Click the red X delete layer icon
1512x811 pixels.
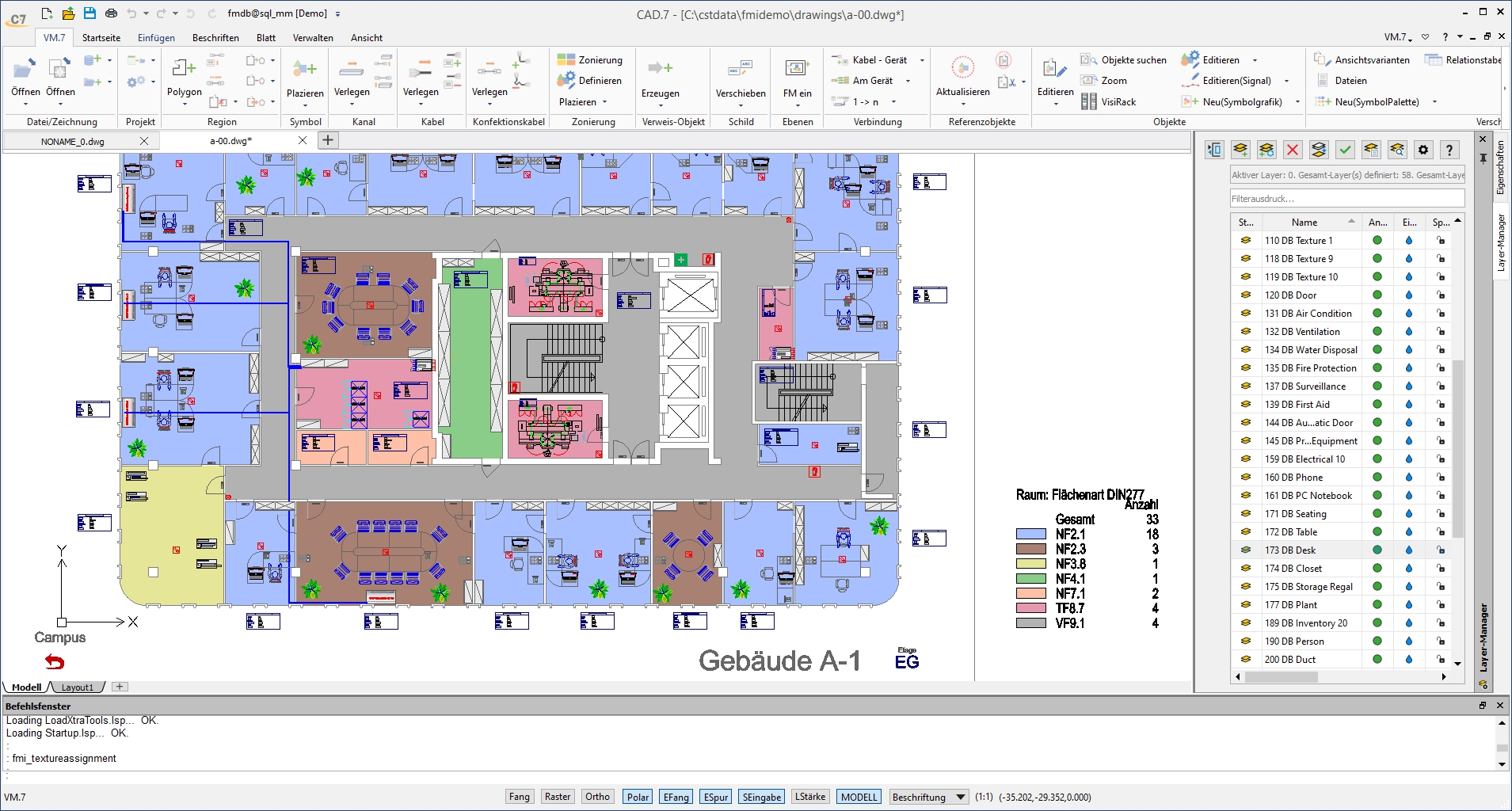1293,150
